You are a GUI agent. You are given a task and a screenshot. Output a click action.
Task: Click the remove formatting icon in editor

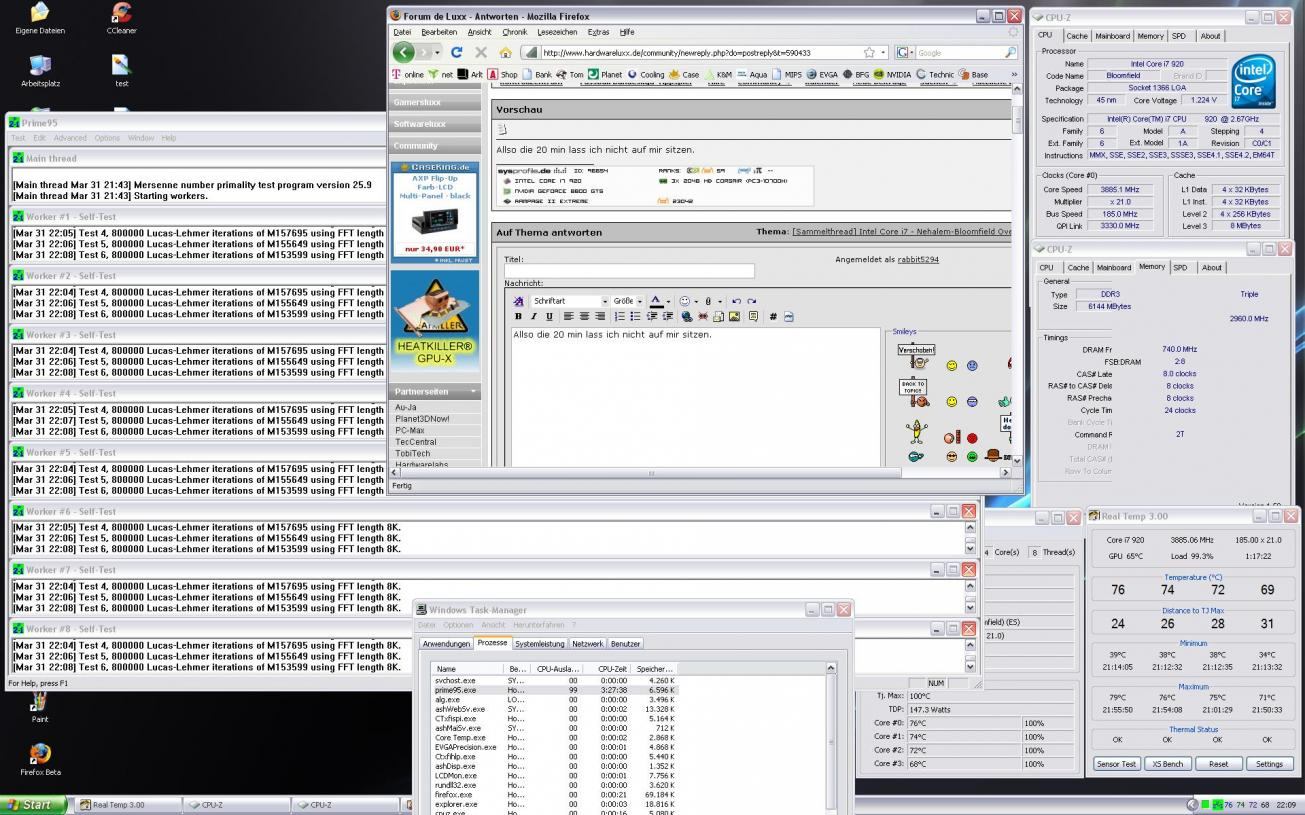point(518,301)
